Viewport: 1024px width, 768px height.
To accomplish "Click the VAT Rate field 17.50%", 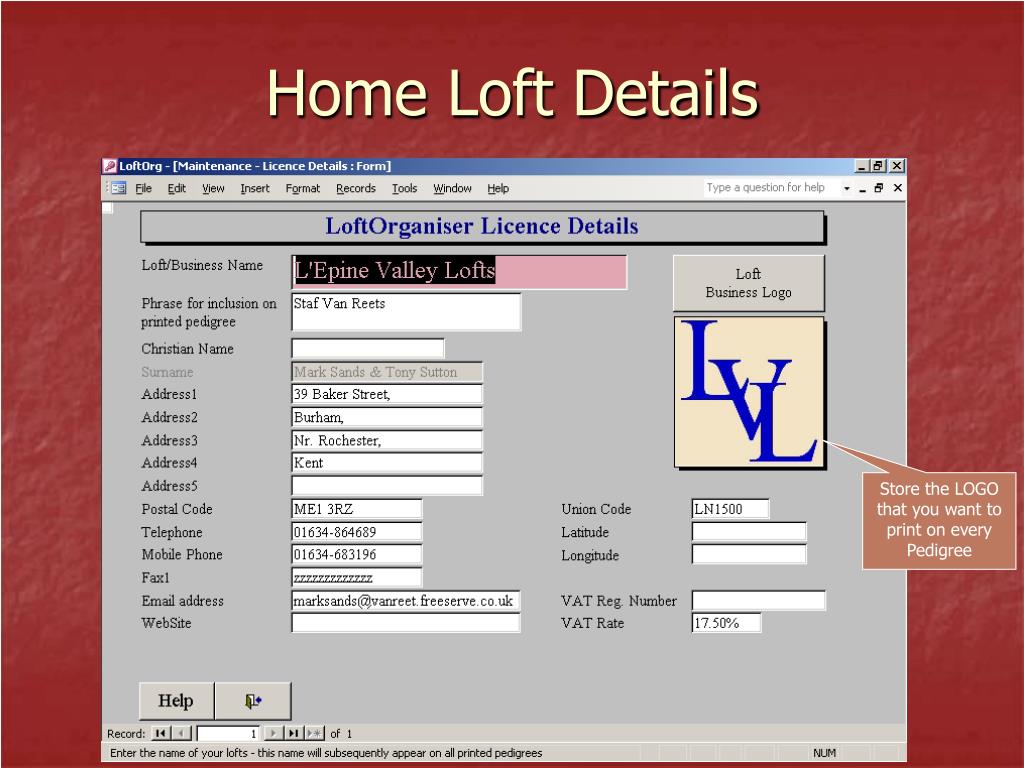I will pyautogui.click(x=726, y=622).
